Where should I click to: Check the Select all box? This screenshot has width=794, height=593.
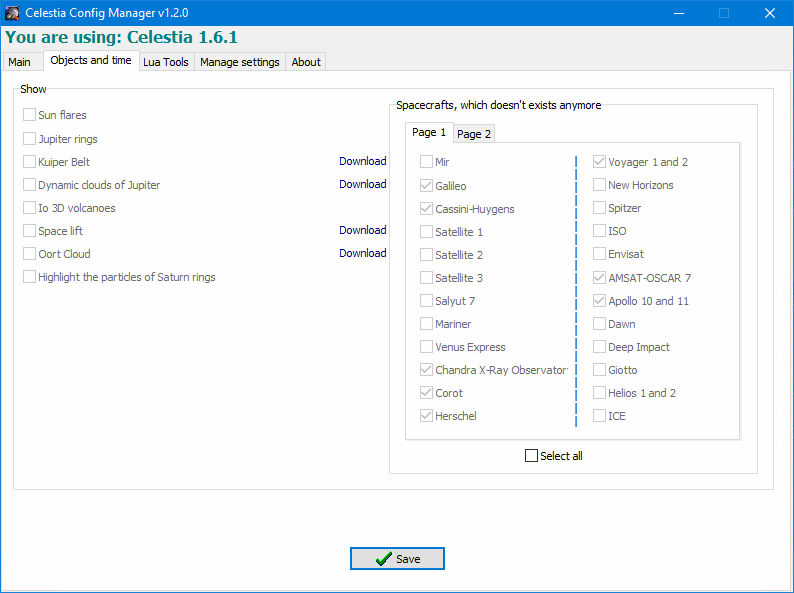(x=531, y=456)
